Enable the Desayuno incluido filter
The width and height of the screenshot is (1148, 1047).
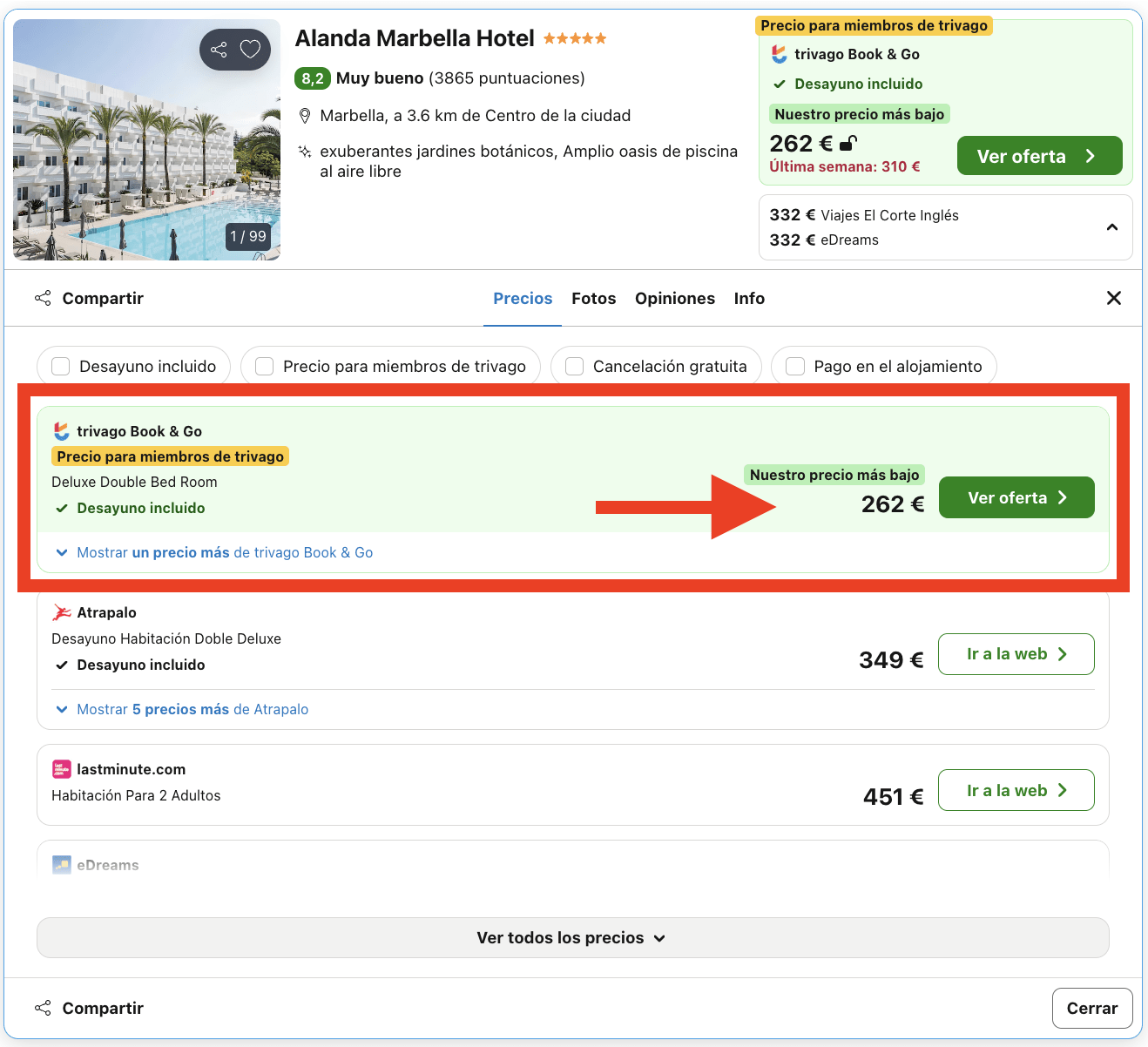[60, 366]
